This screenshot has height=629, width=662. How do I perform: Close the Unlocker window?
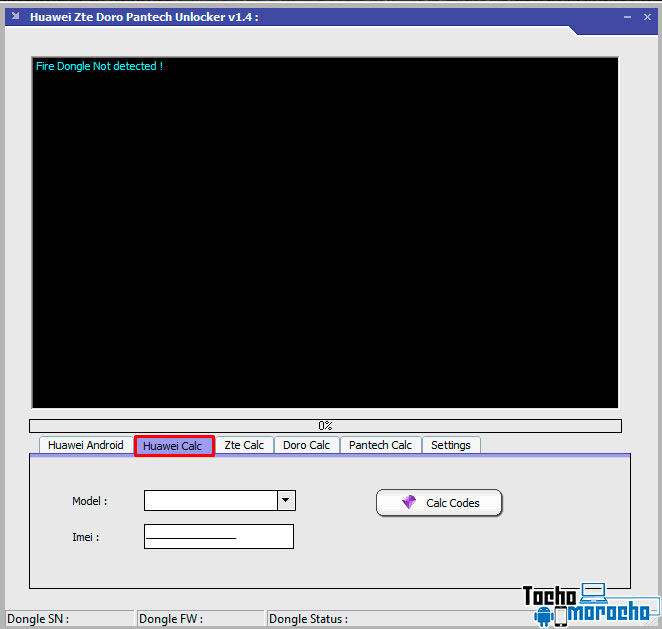point(647,17)
